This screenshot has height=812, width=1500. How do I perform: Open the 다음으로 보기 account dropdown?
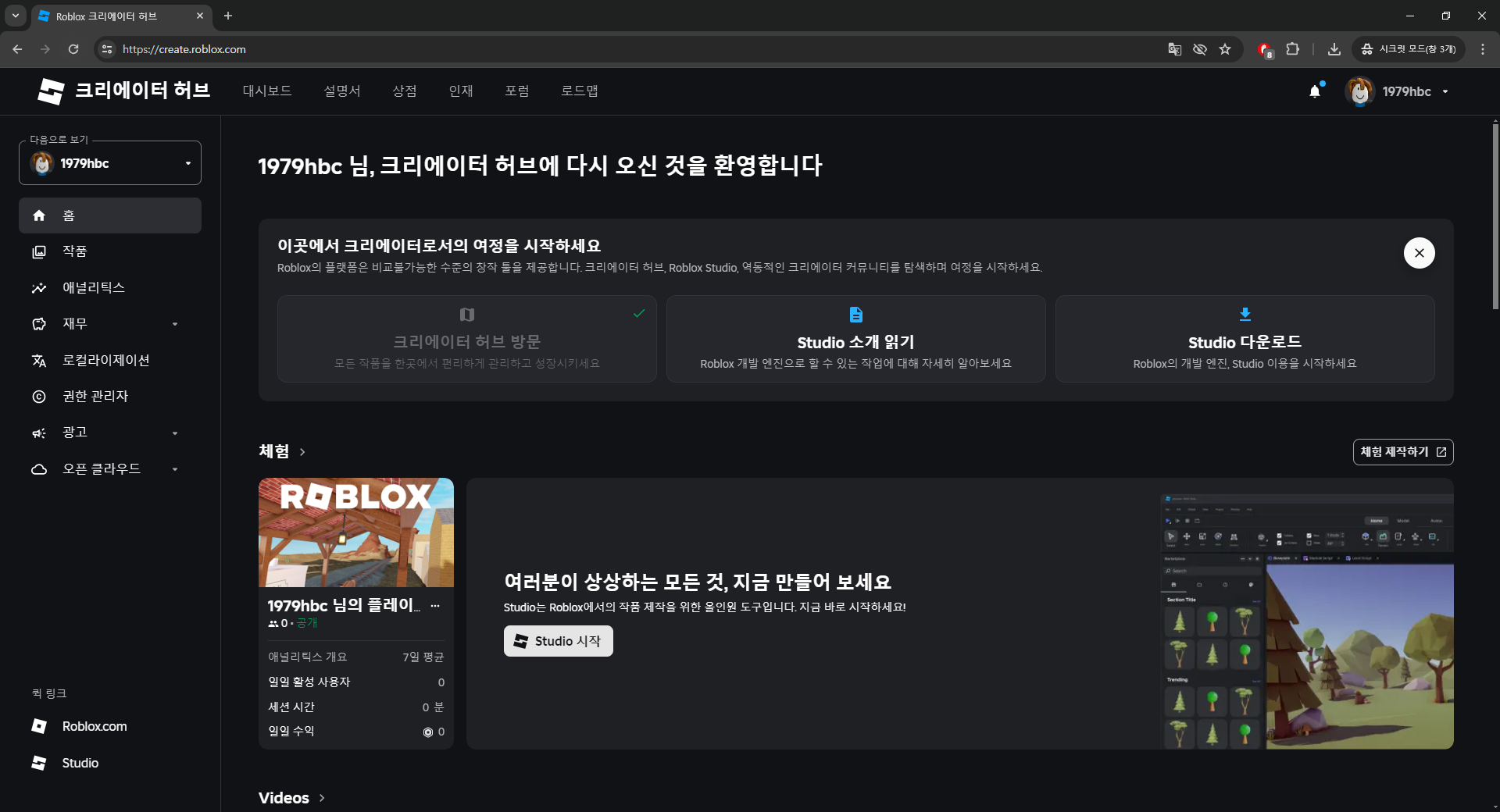110,163
